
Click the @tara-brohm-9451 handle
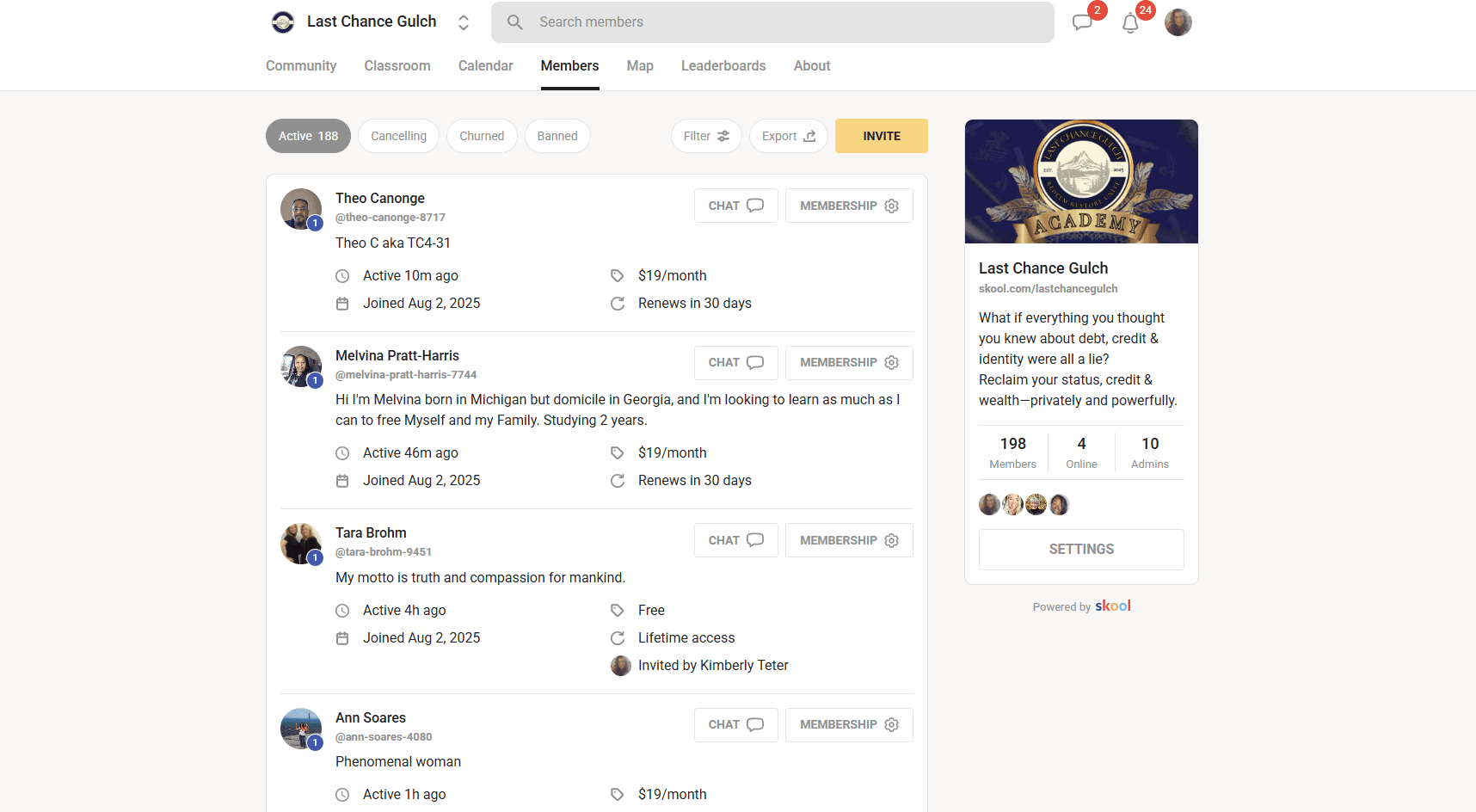(x=384, y=552)
